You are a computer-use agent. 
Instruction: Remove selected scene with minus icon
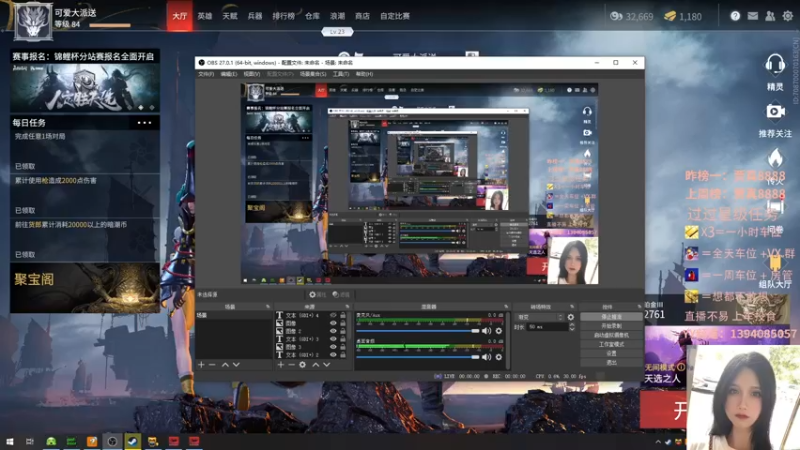212,365
